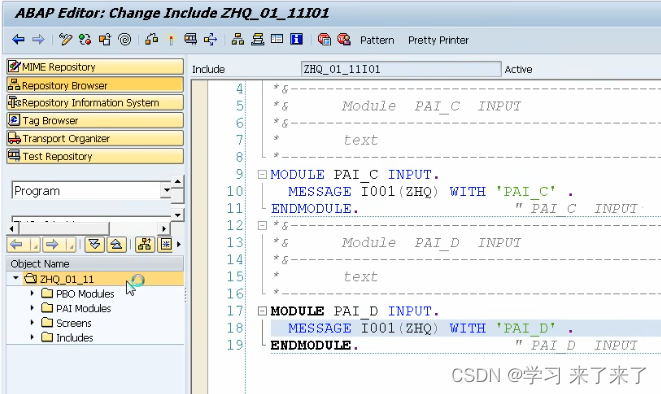Click the MESSAGE statement on line 10
Image resolution: width=661 pixels, height=394 pixels.
coord(430,192)
